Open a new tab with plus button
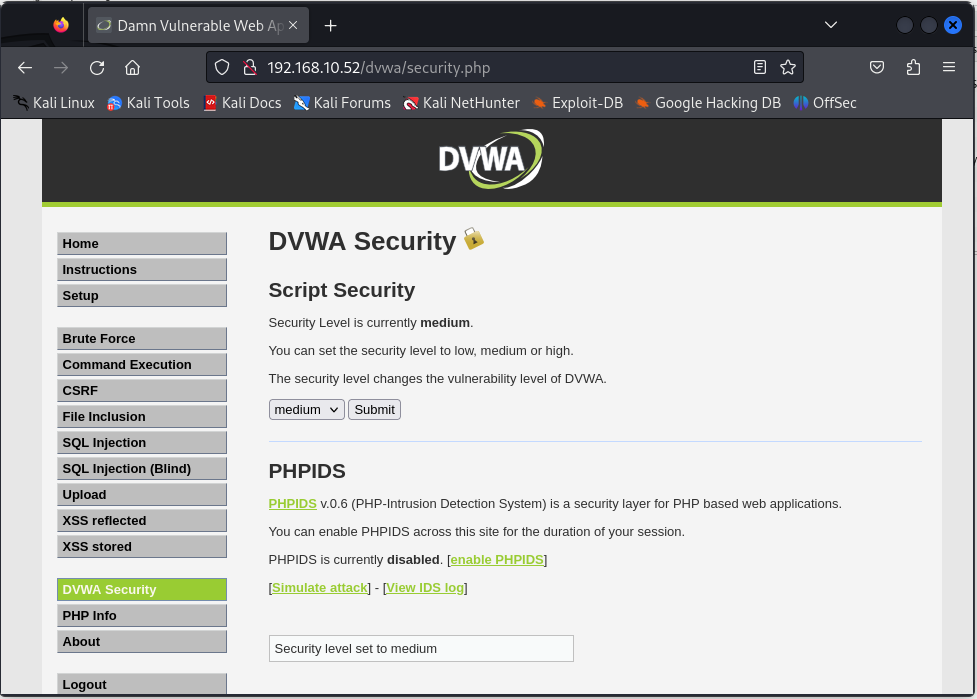This screenshot has height=699, width=977. pyautogui.click(x=331, y=26)
